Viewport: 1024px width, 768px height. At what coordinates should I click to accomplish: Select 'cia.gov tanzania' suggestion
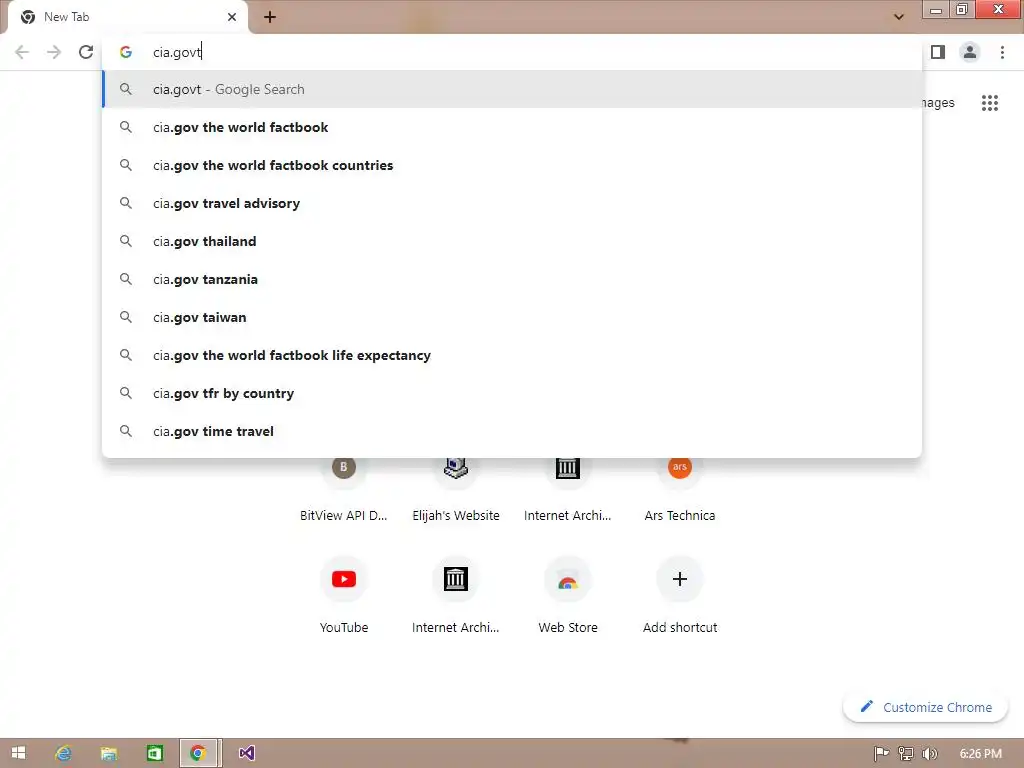512,279
